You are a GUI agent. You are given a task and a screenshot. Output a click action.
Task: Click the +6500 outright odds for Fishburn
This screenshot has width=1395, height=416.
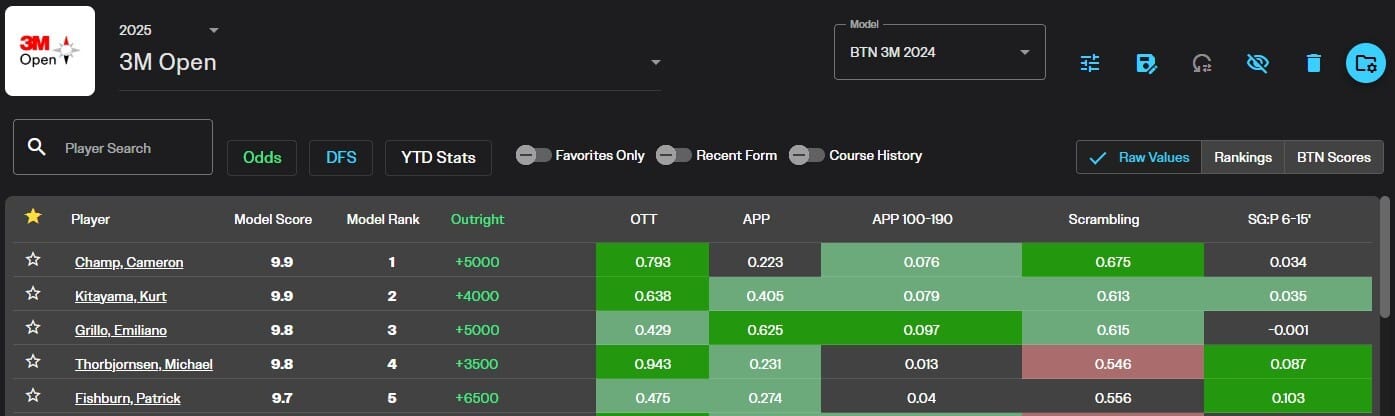(476, 398)
